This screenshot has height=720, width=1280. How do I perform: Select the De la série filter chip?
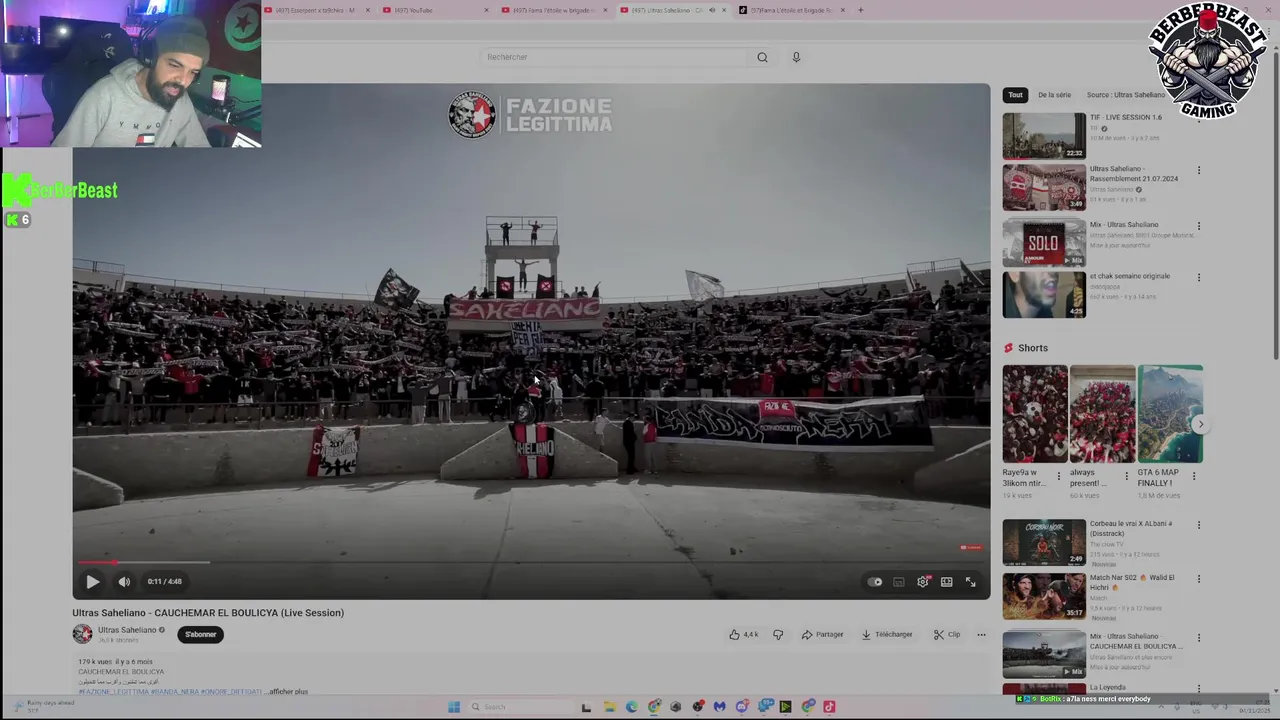point(1054,95)
